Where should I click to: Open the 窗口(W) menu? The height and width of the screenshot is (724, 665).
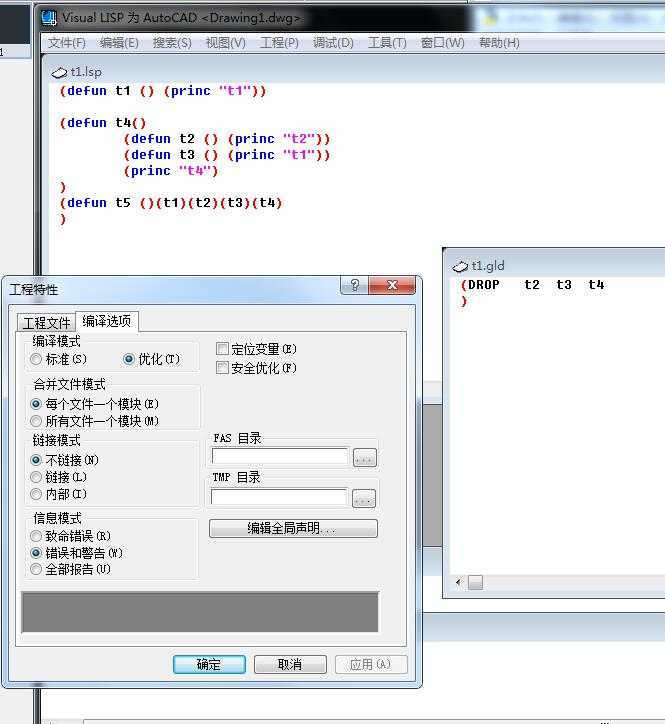pyautogui.click(x=442, y=43)
